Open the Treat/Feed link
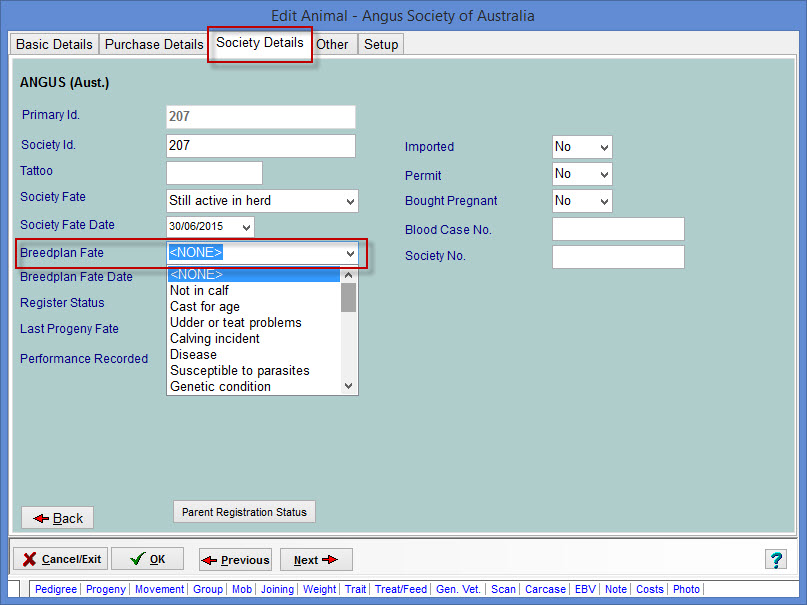This screenshot has width=807, height=605. pos(400,589)
